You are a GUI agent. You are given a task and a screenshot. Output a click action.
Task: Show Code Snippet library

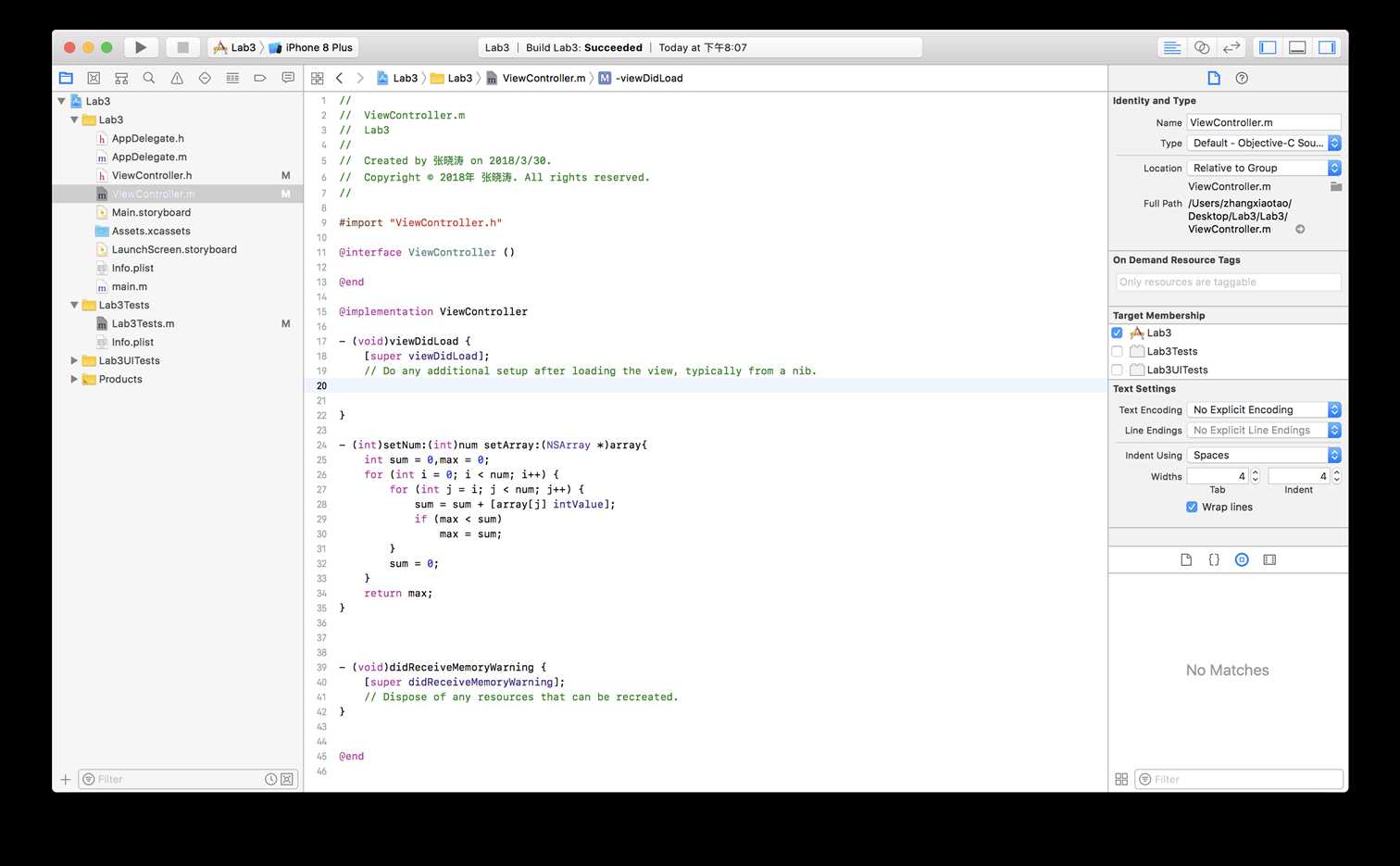pos(1214,559)
